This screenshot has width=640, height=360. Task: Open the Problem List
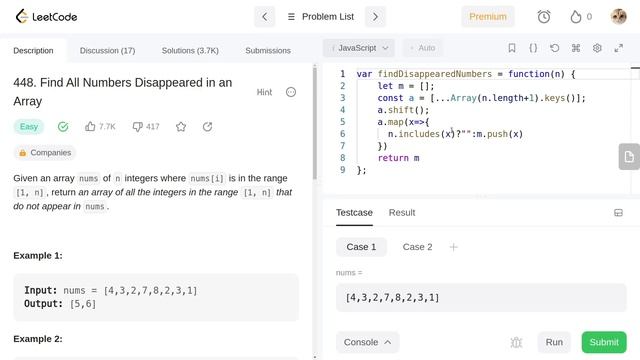pos(320,17)
